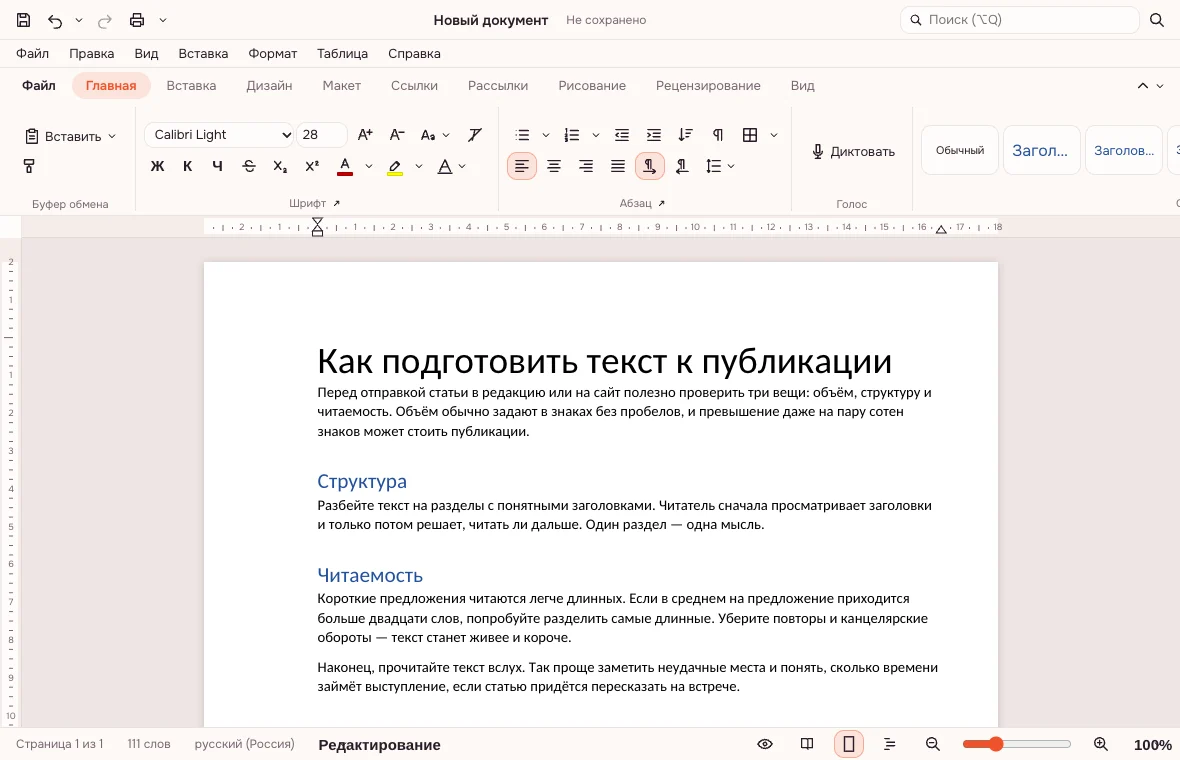Decrease paragraph indent
The height and width of the screenshot is (760, 1180).
(x=622, y=135)
